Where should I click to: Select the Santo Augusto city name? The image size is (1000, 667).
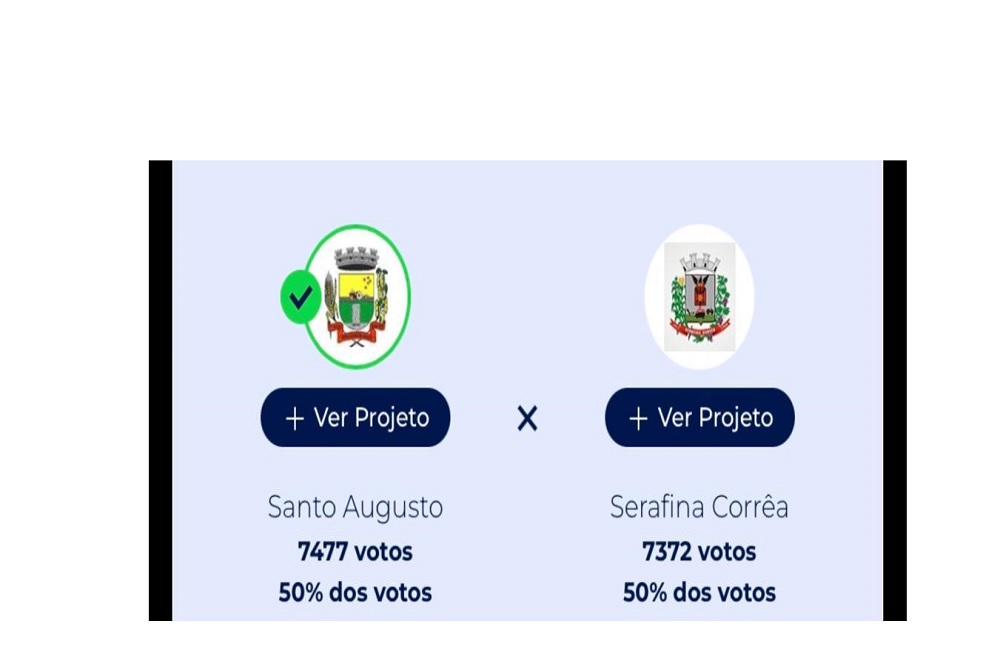355,508
